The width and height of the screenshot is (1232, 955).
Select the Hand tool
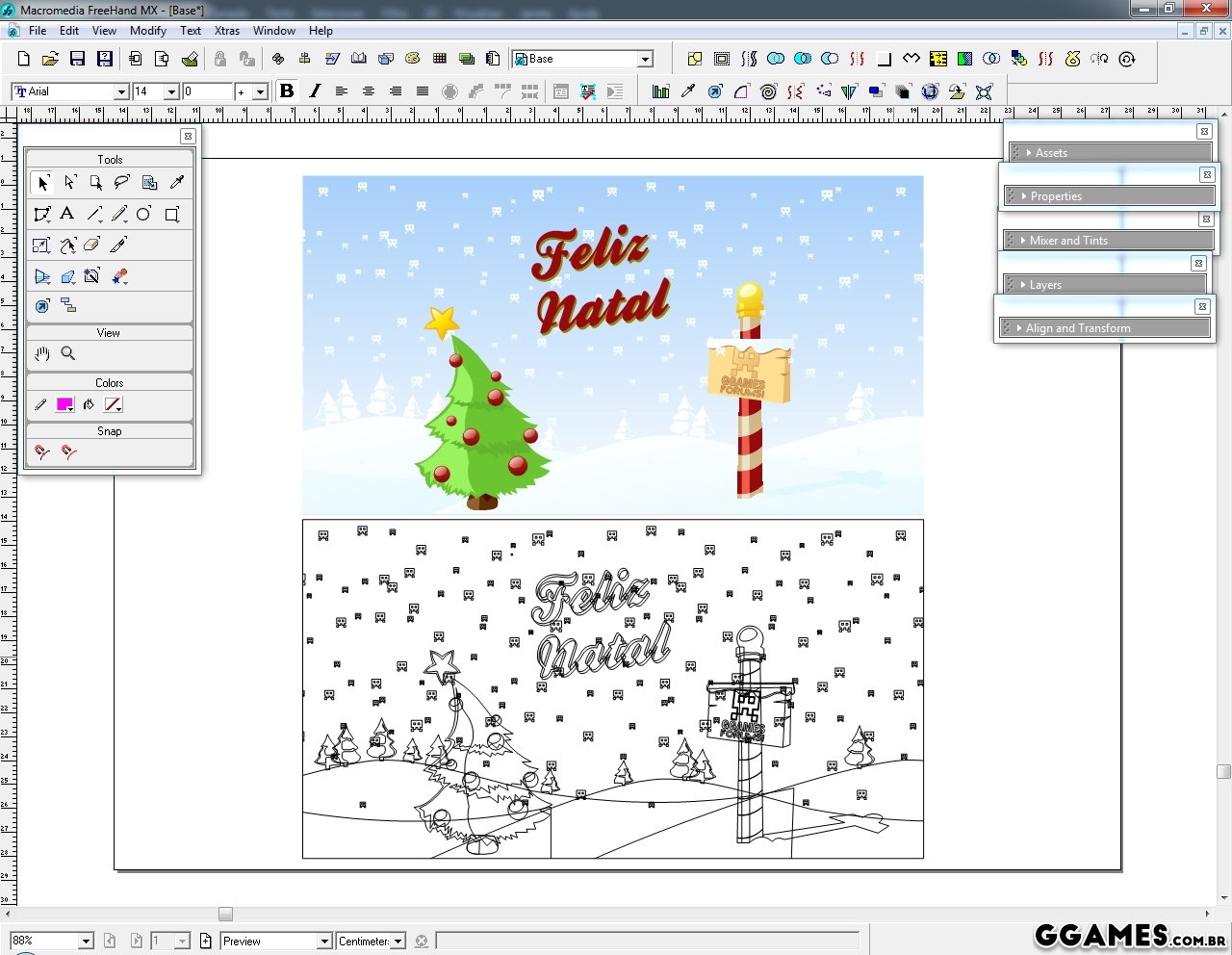click(42, 353)
